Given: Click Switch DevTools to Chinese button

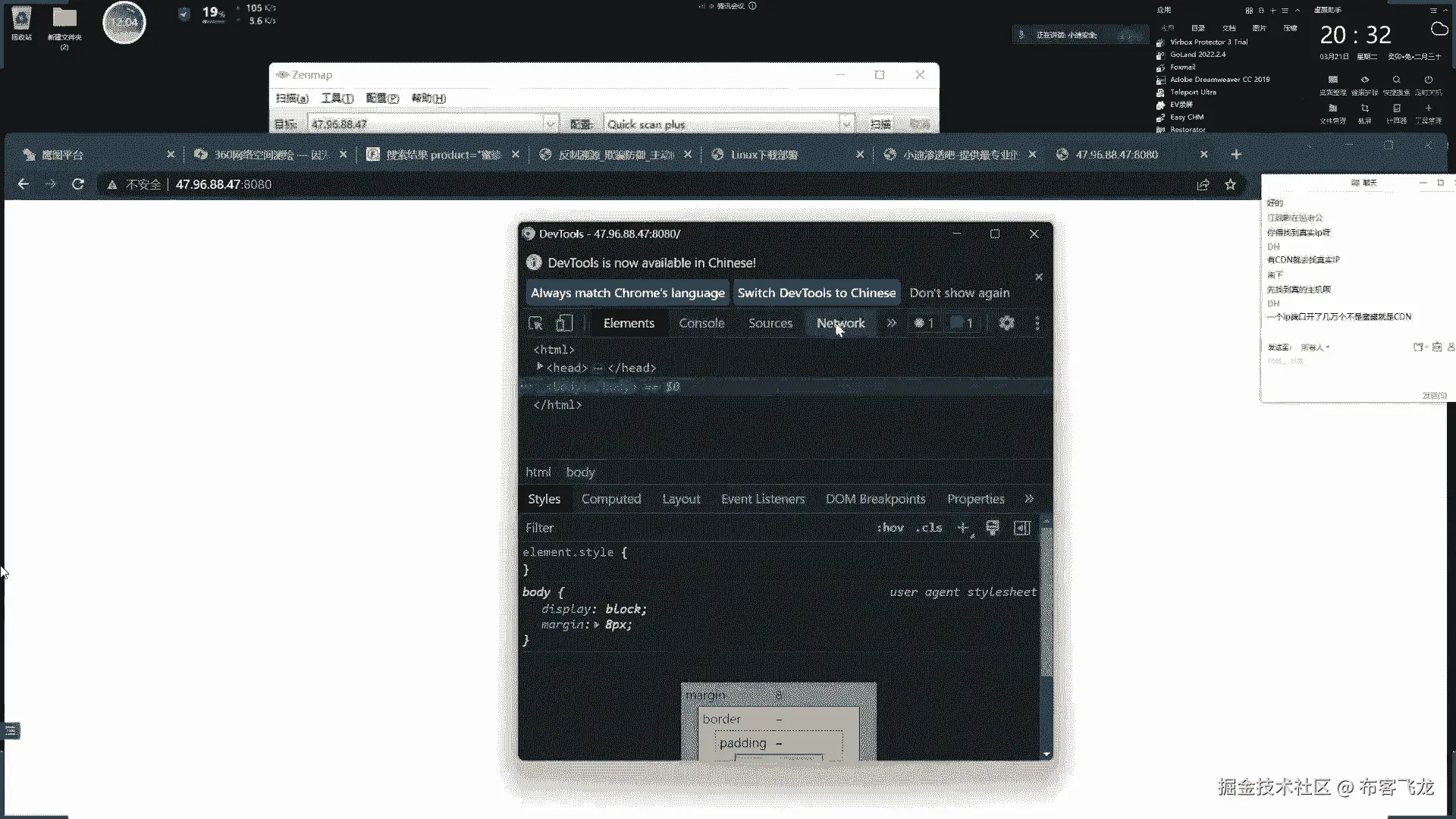Looking at the screenshot, I should [x=816, y=293].
